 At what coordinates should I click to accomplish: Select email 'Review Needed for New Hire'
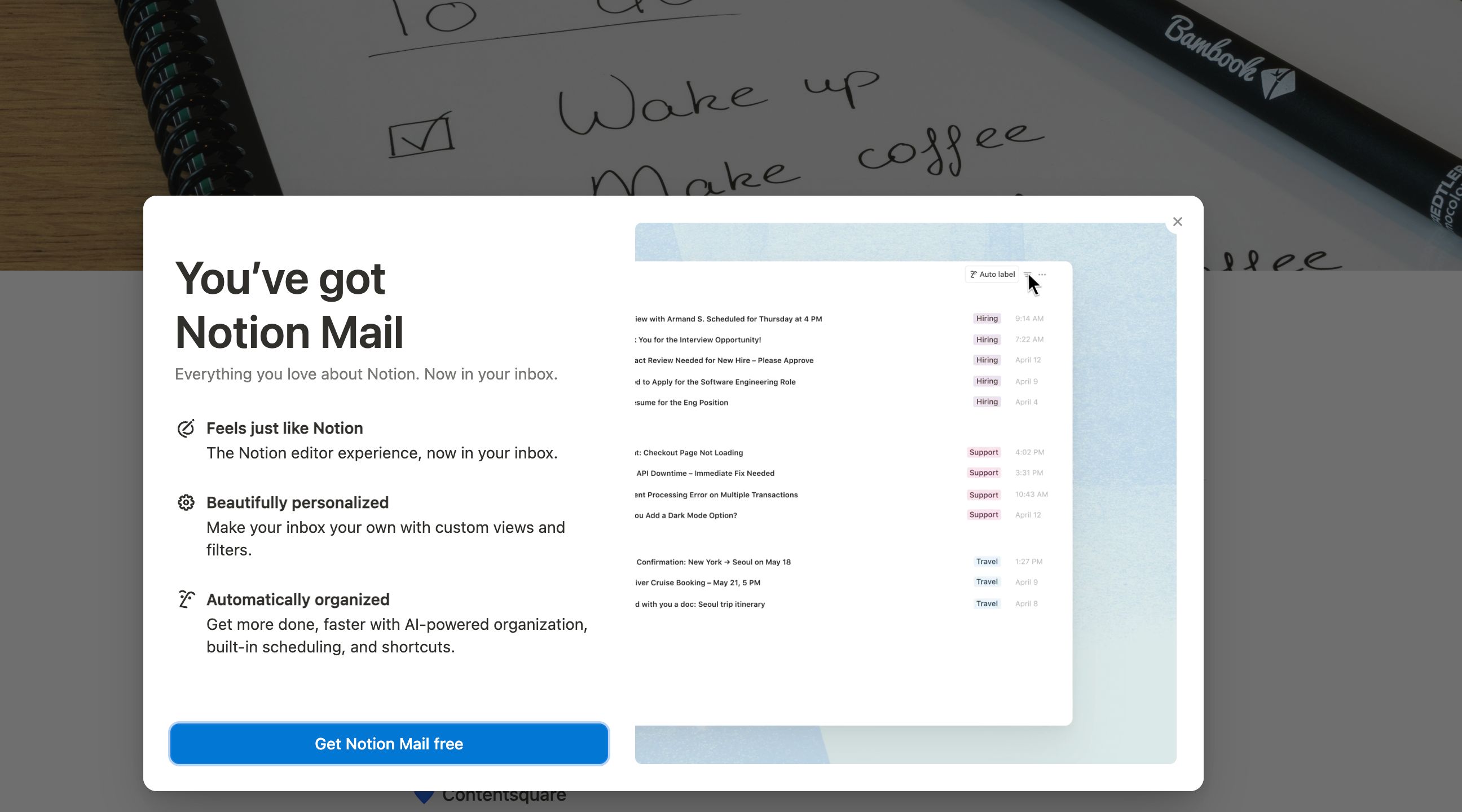pyautogui.click(x=724, y=360)
